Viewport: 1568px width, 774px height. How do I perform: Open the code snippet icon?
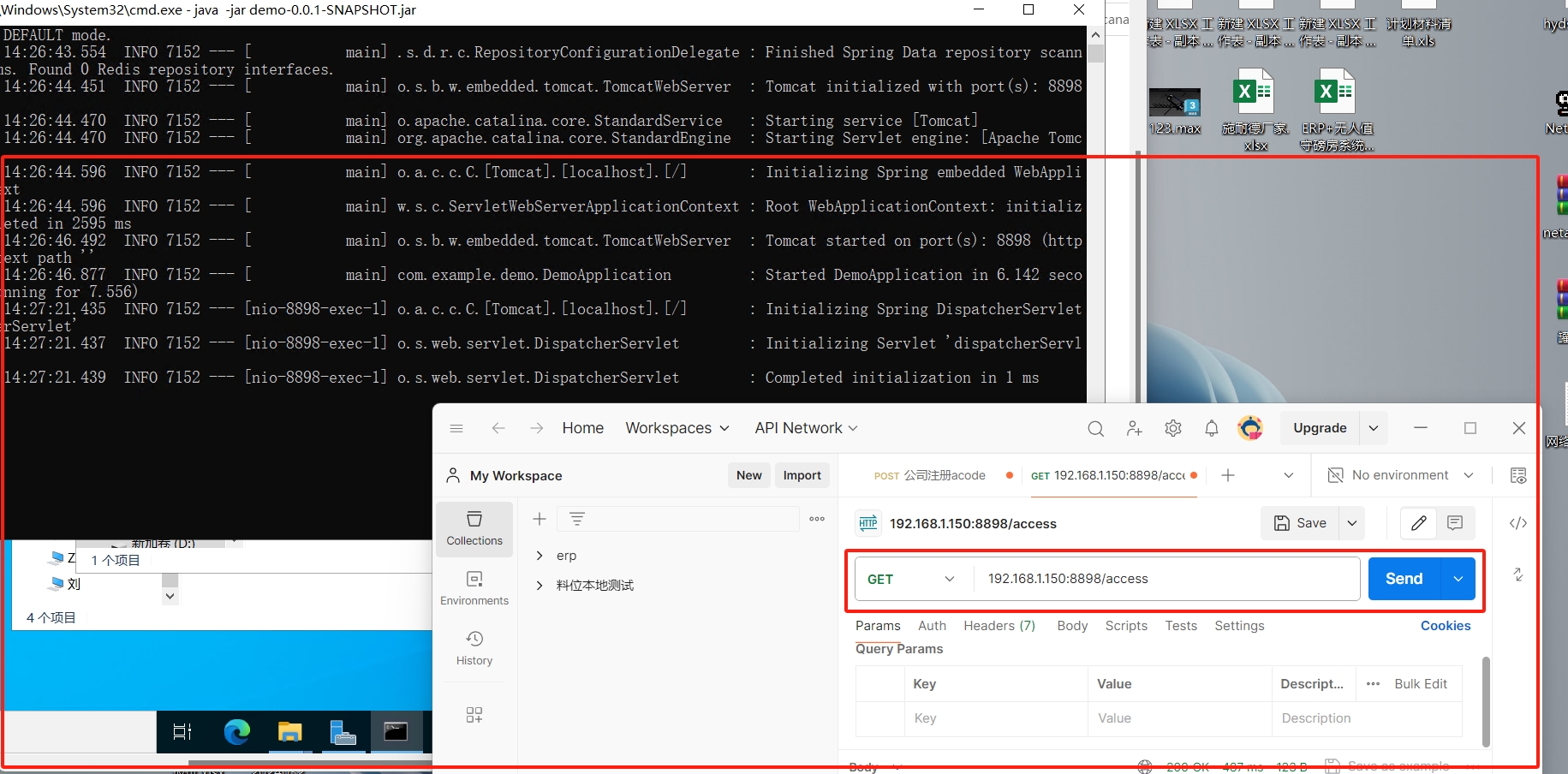point(1518,523)
